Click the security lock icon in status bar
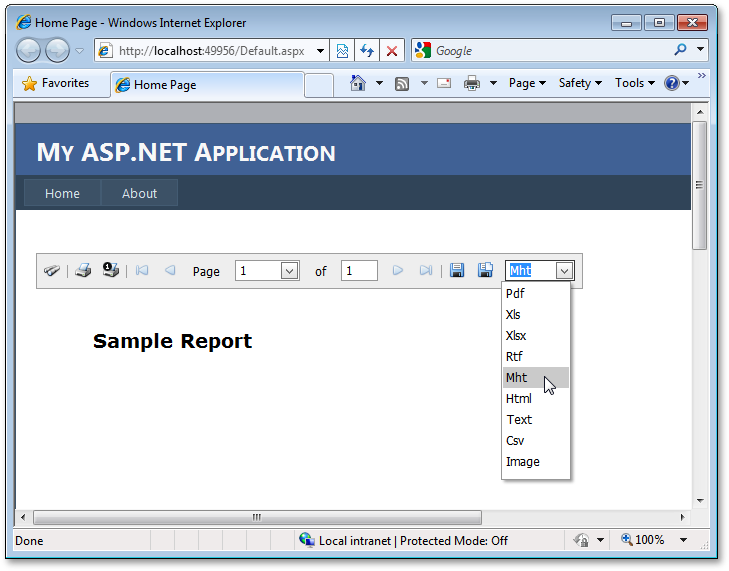This screenshot has width=729, height=571. tap(581, 540)
